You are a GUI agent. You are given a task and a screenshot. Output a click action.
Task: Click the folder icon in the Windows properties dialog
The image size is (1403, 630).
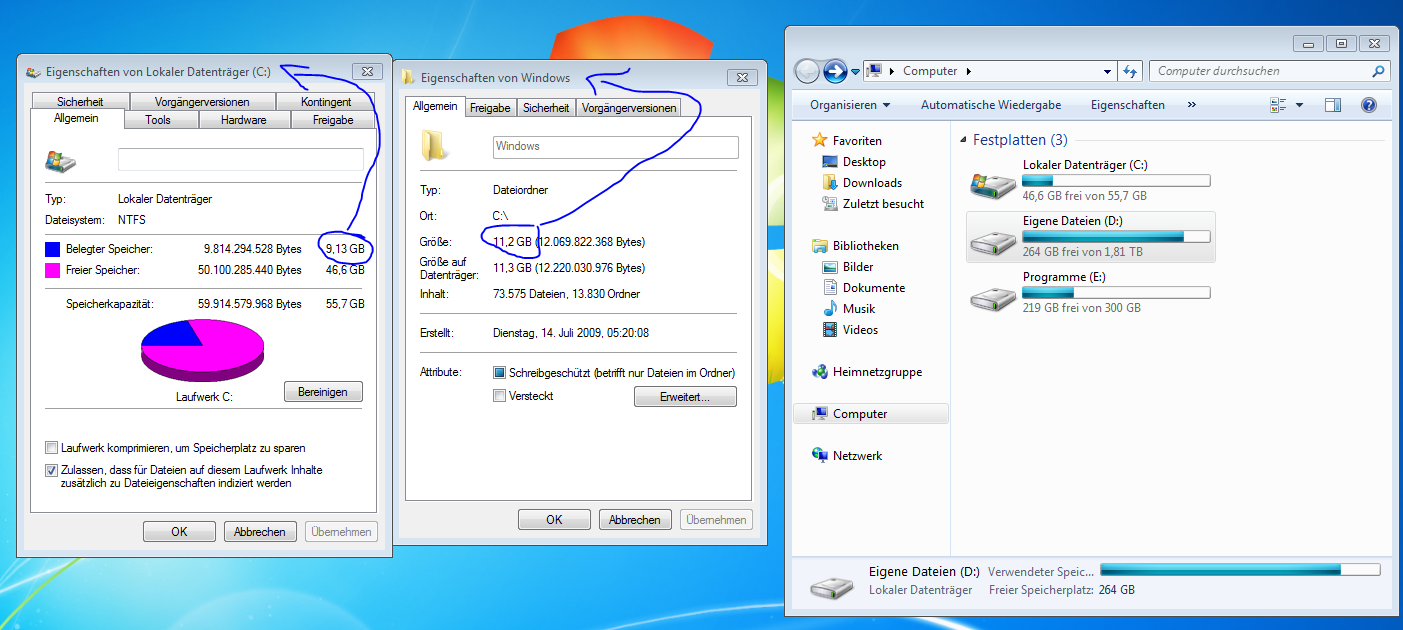coord(435,145)
